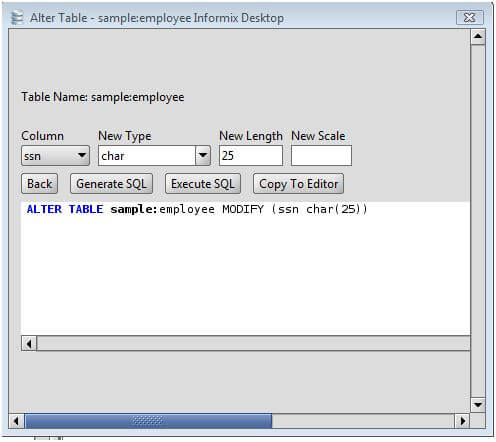Click the Copy To Editor button
The image size is (496, 442).
(x=298, y=184)
